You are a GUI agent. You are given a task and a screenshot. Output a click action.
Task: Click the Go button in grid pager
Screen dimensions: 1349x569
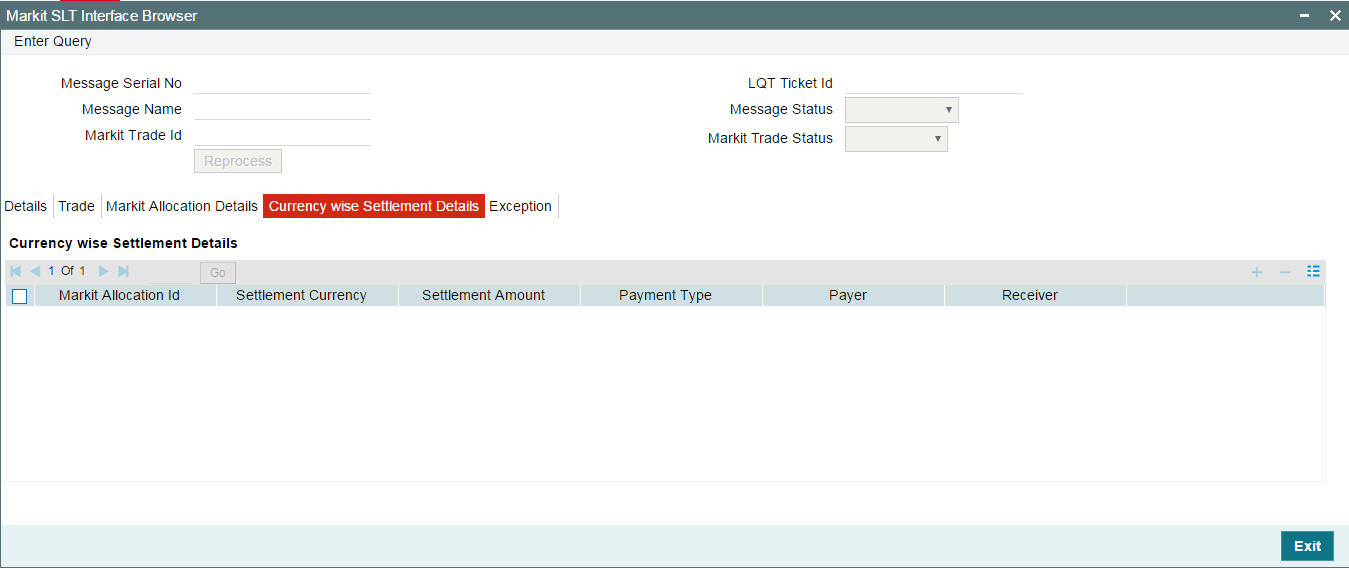[218, 273]
